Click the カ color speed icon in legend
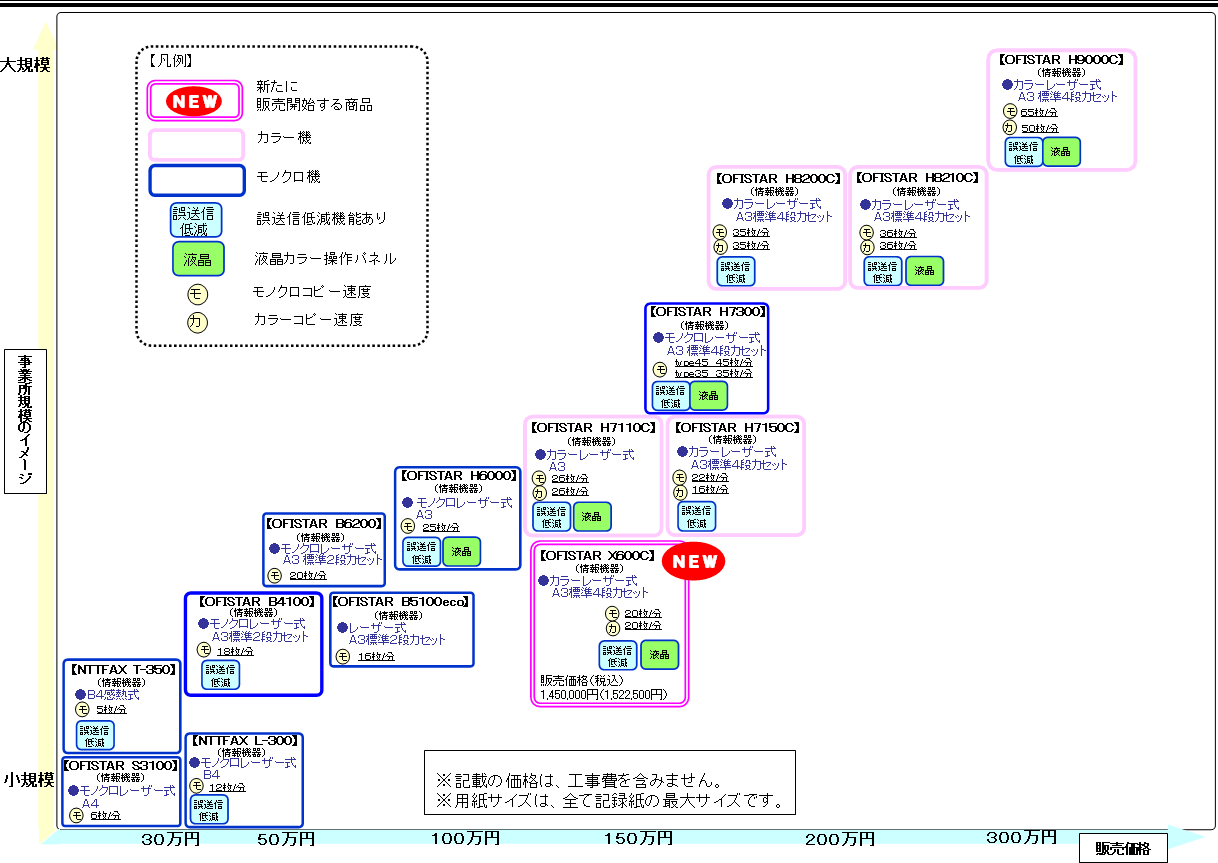 (197, 322)
